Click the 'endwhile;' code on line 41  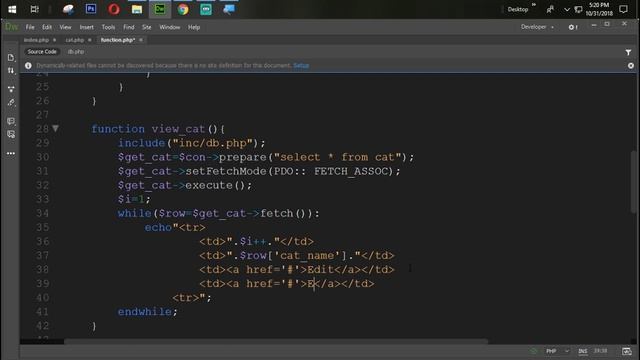(148, 311)
